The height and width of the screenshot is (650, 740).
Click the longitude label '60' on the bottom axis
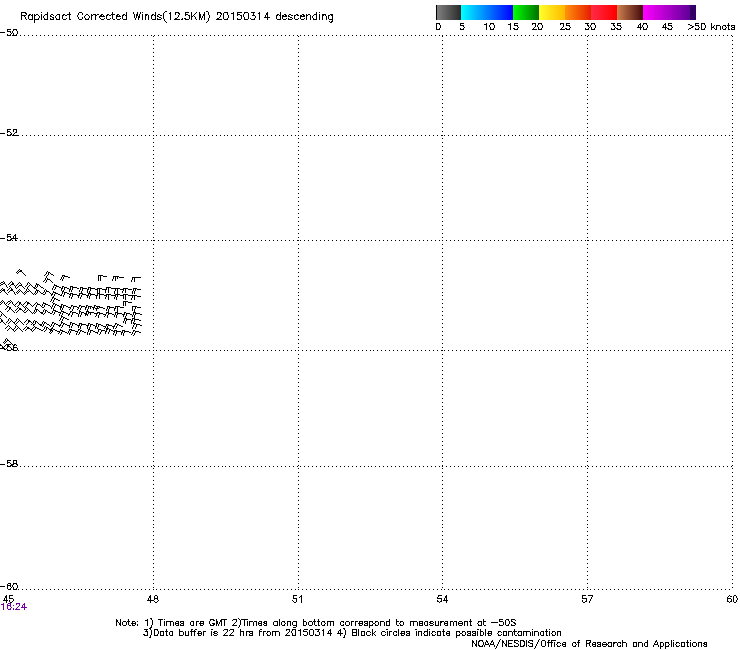coord(732,599)
